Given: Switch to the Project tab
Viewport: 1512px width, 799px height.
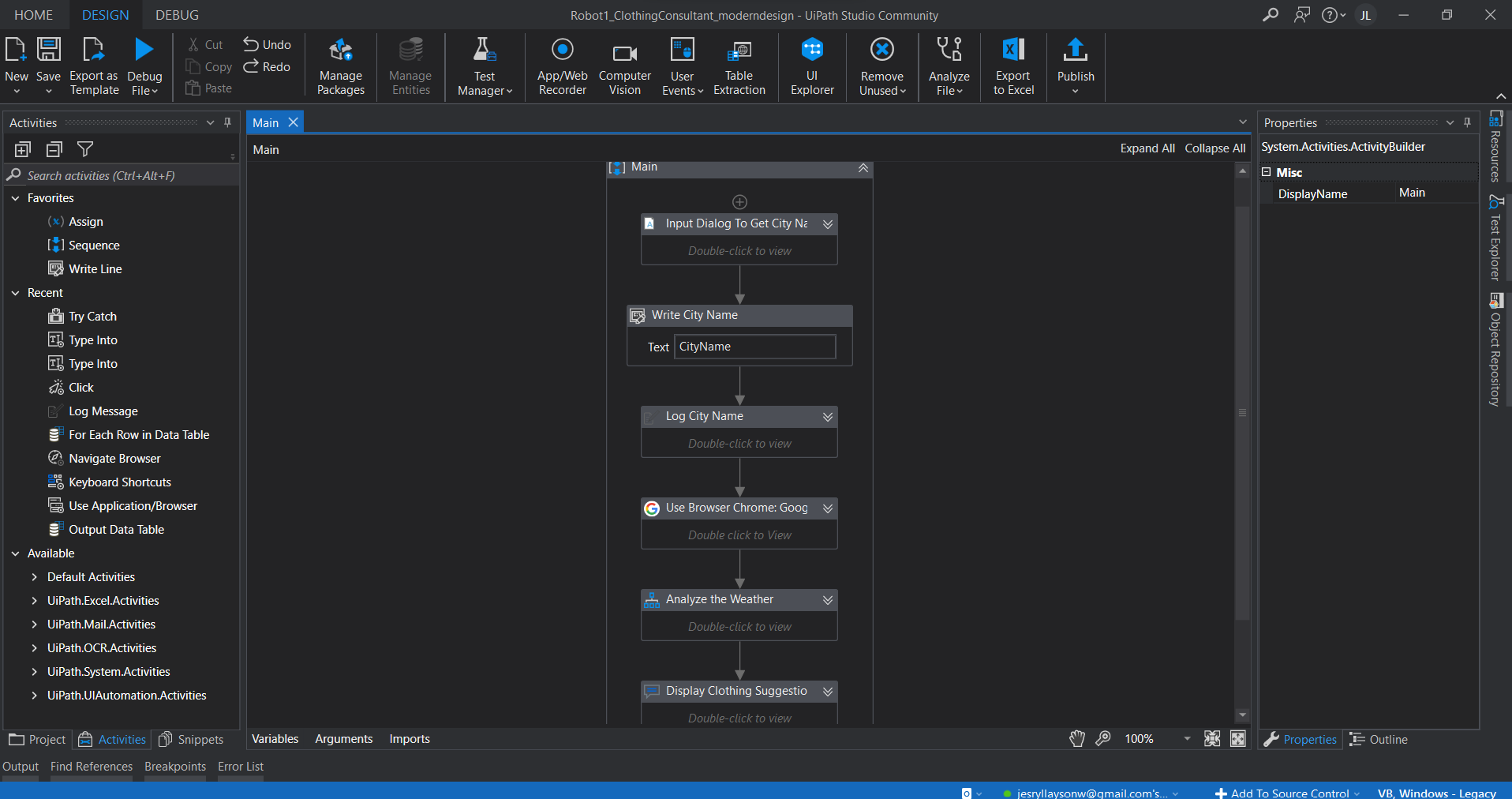Looking at the screenshot, I should coord(37,740).
